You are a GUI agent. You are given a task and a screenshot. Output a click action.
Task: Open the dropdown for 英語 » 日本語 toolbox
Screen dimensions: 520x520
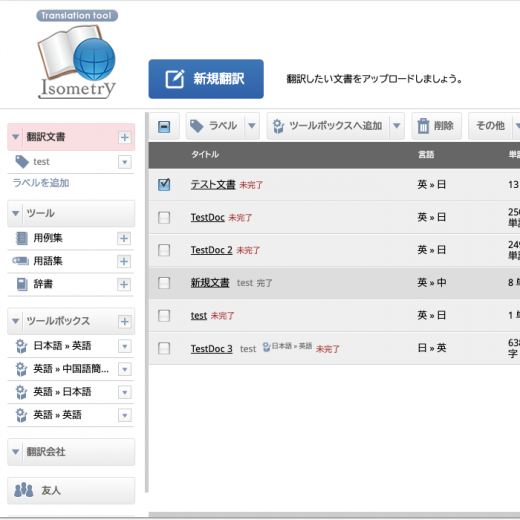click(125, 392)
